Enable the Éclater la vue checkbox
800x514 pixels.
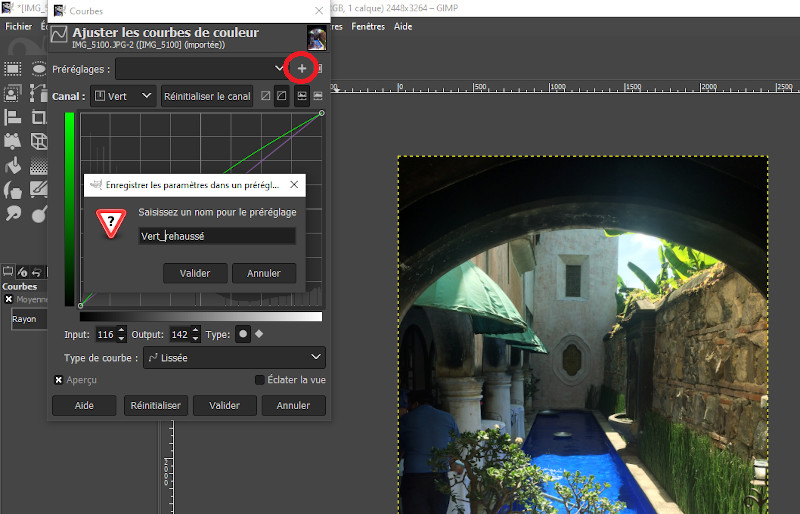click(260, 380)
